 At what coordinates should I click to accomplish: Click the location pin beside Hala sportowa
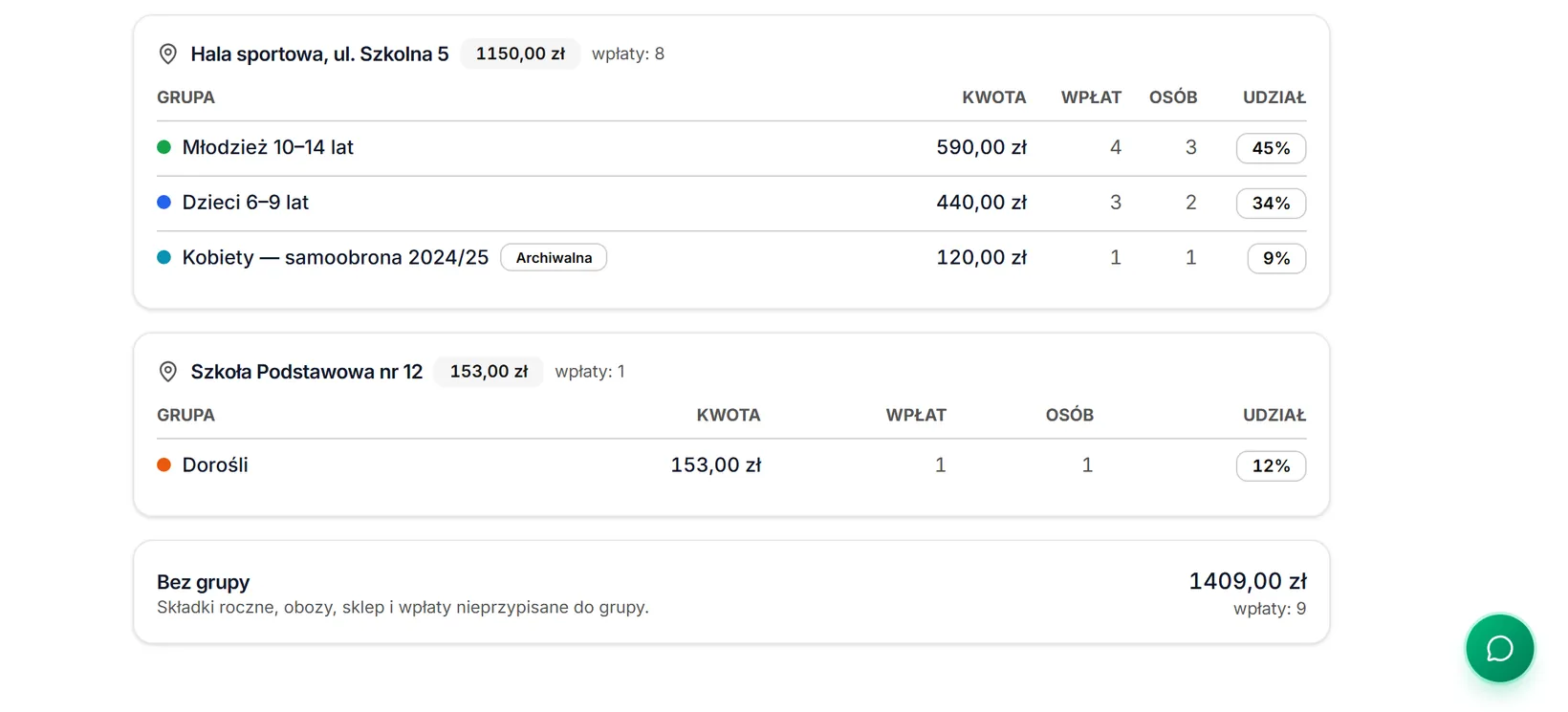(167, 54)
